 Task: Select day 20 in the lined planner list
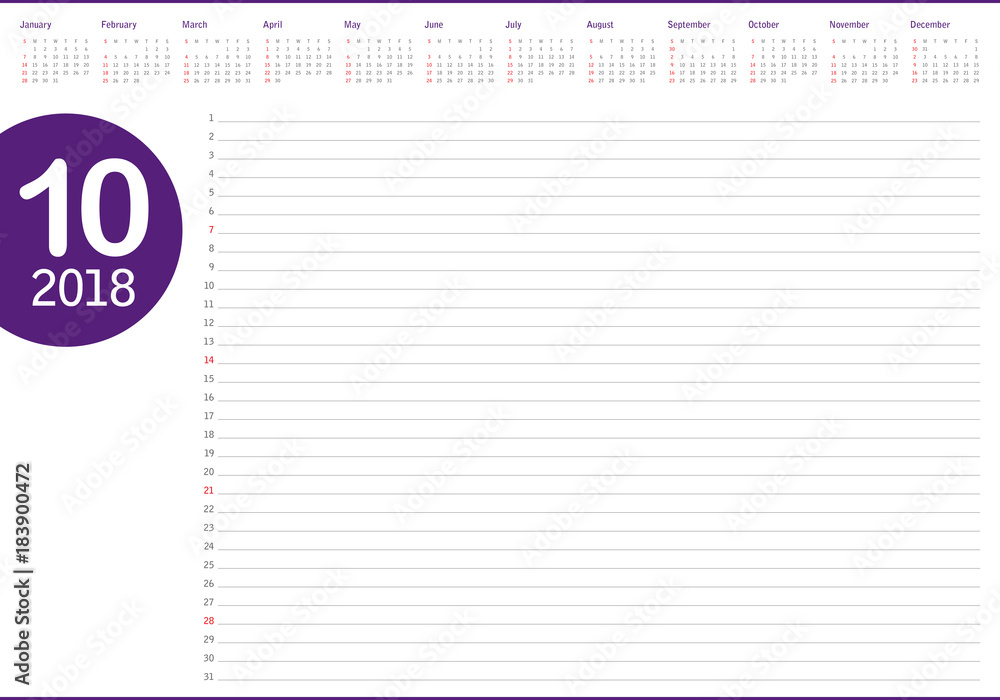click(x=209, y=472)
